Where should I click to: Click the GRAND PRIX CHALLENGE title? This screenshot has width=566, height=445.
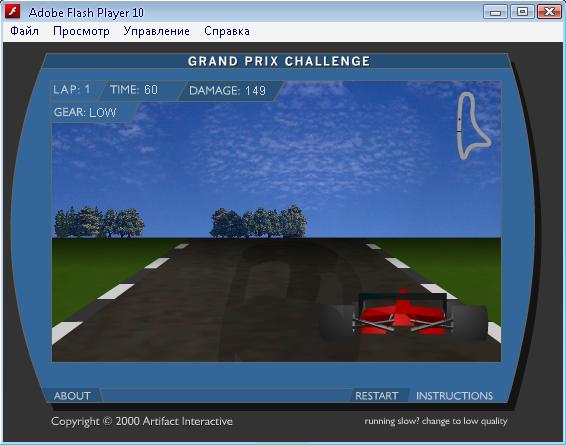(279, 61)
